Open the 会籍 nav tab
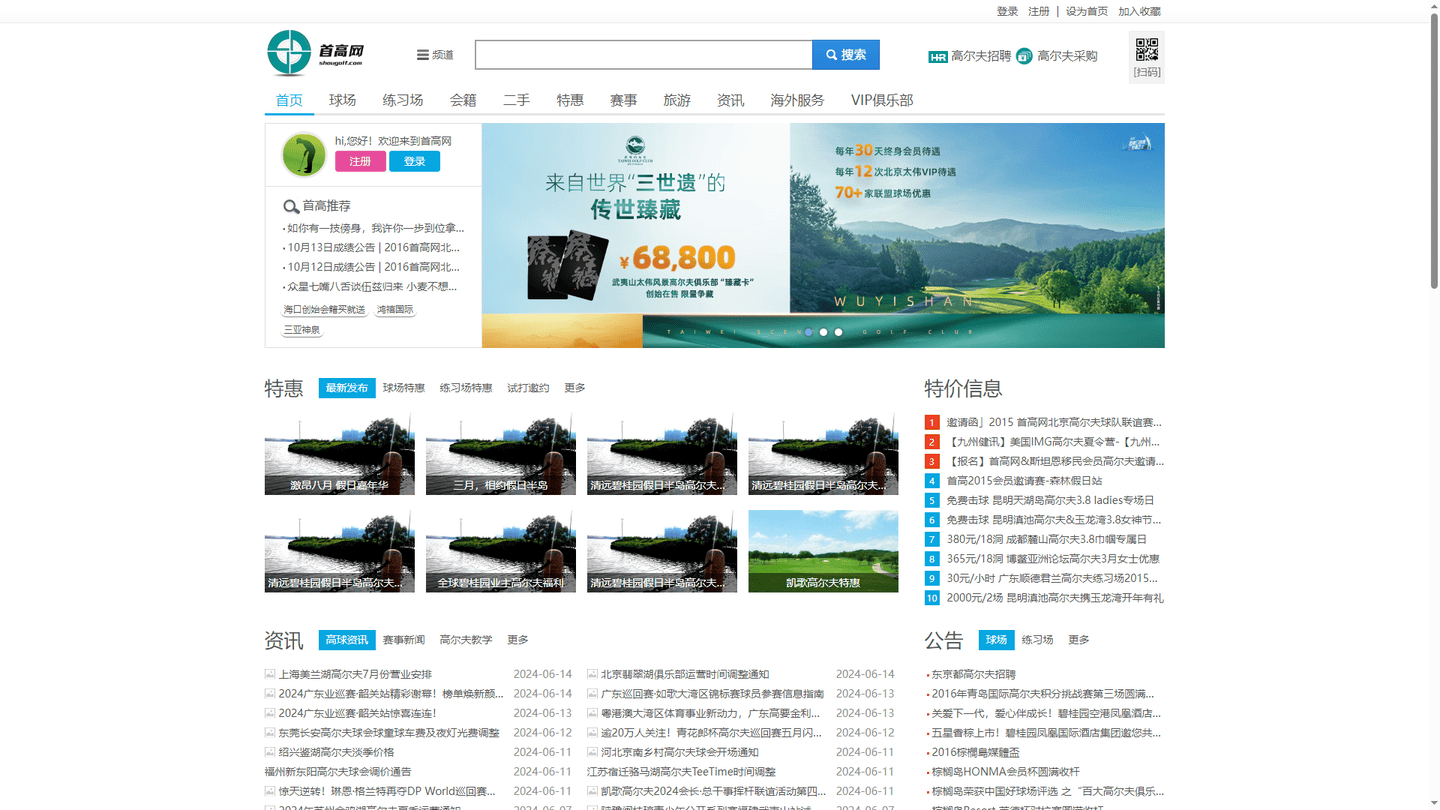1440x810 pixels. pos(463,100)
